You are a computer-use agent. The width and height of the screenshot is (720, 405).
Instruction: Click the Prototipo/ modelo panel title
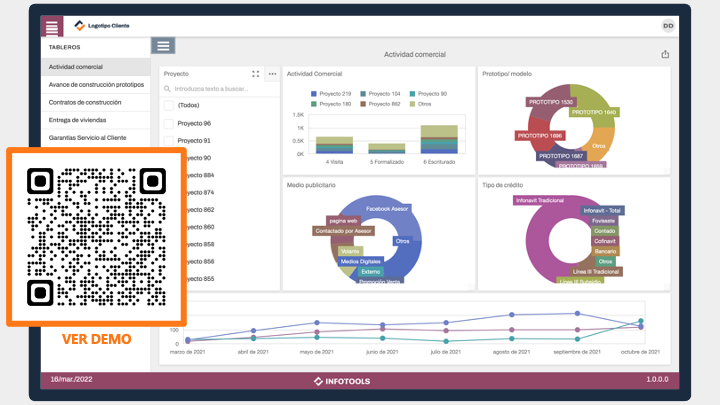[x=506, y=74]
